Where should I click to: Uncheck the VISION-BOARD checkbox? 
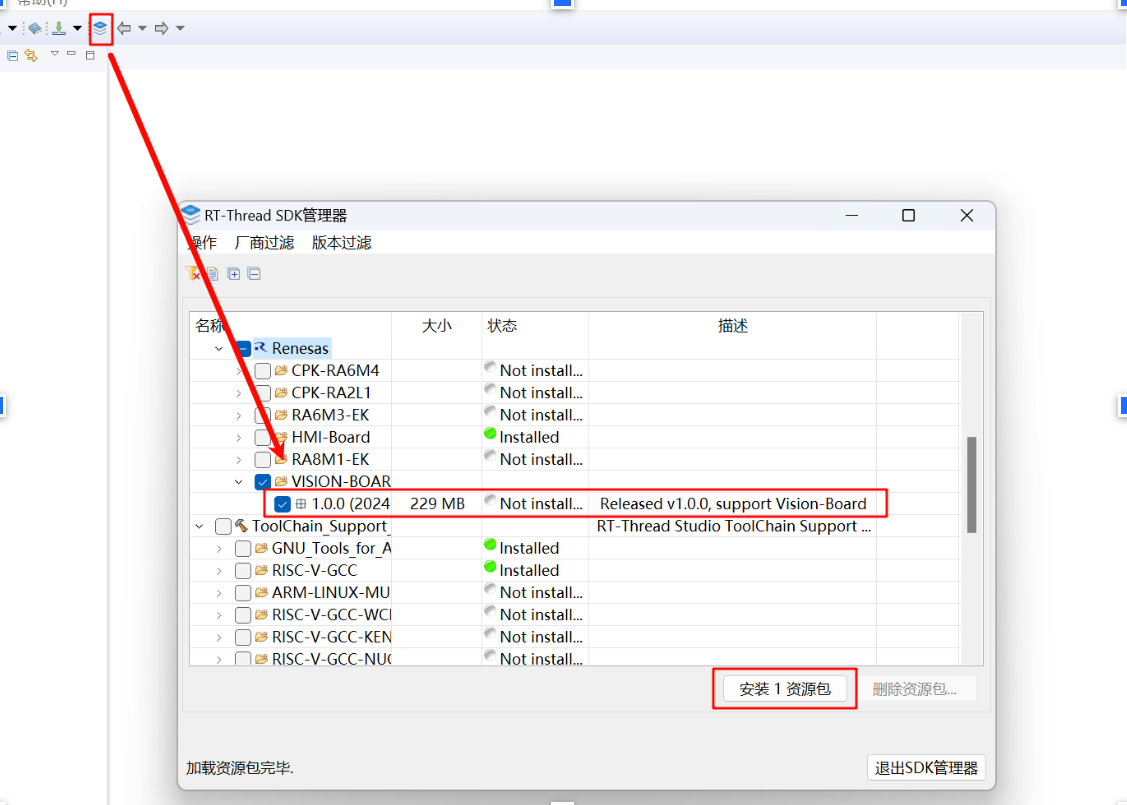pyautogui.click(x=262, y=482)
